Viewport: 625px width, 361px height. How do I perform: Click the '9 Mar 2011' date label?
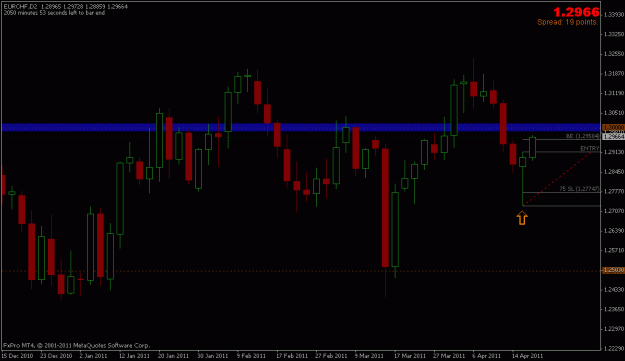(369, 355)
